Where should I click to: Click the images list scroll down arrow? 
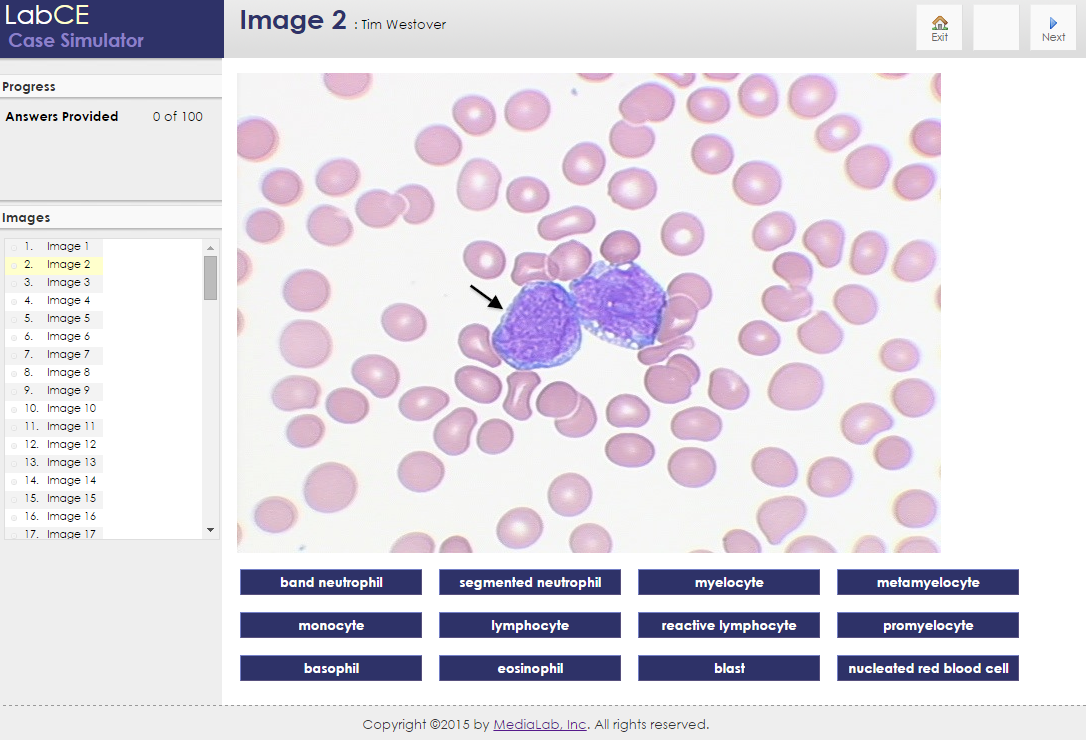[211, 530]
